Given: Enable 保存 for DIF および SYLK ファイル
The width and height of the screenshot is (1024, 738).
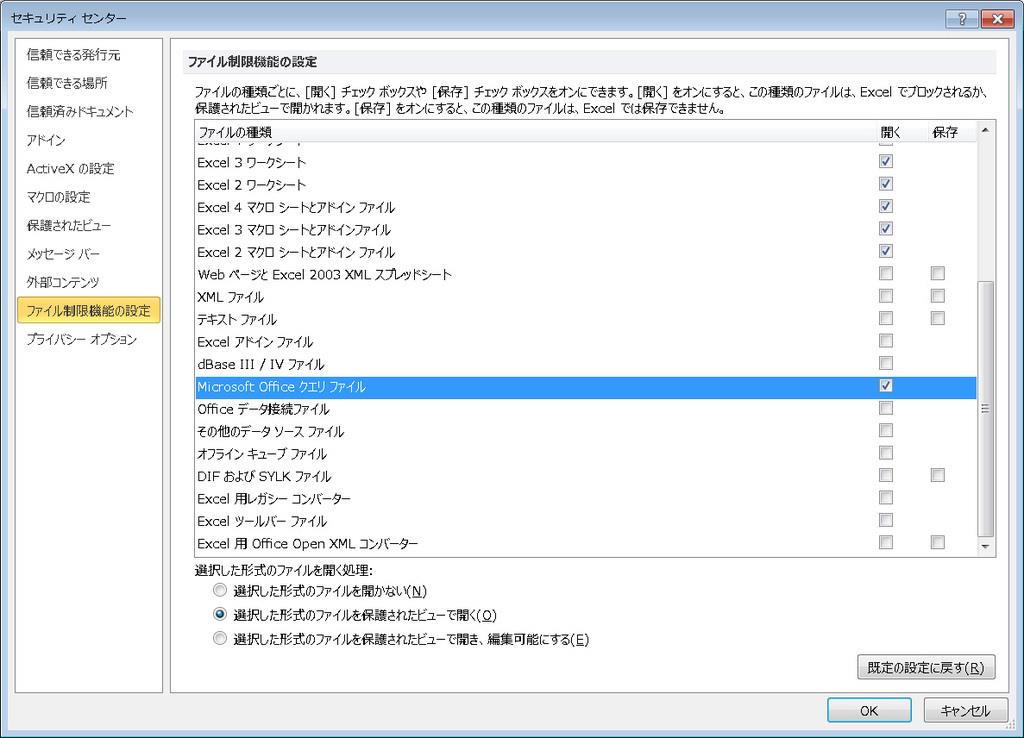Looking at the screenshot, I should coord(937,476).
